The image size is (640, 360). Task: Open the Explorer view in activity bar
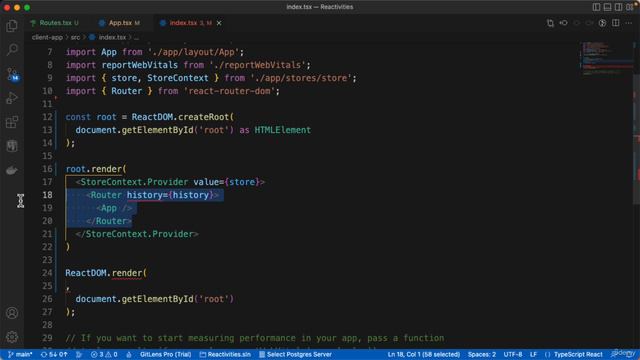[x=12, y=26]
